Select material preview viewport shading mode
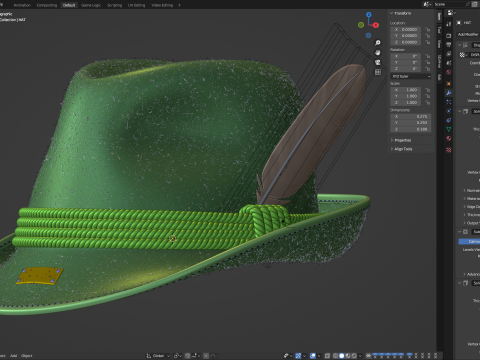 pyautogui.click(x=348, y=356)
